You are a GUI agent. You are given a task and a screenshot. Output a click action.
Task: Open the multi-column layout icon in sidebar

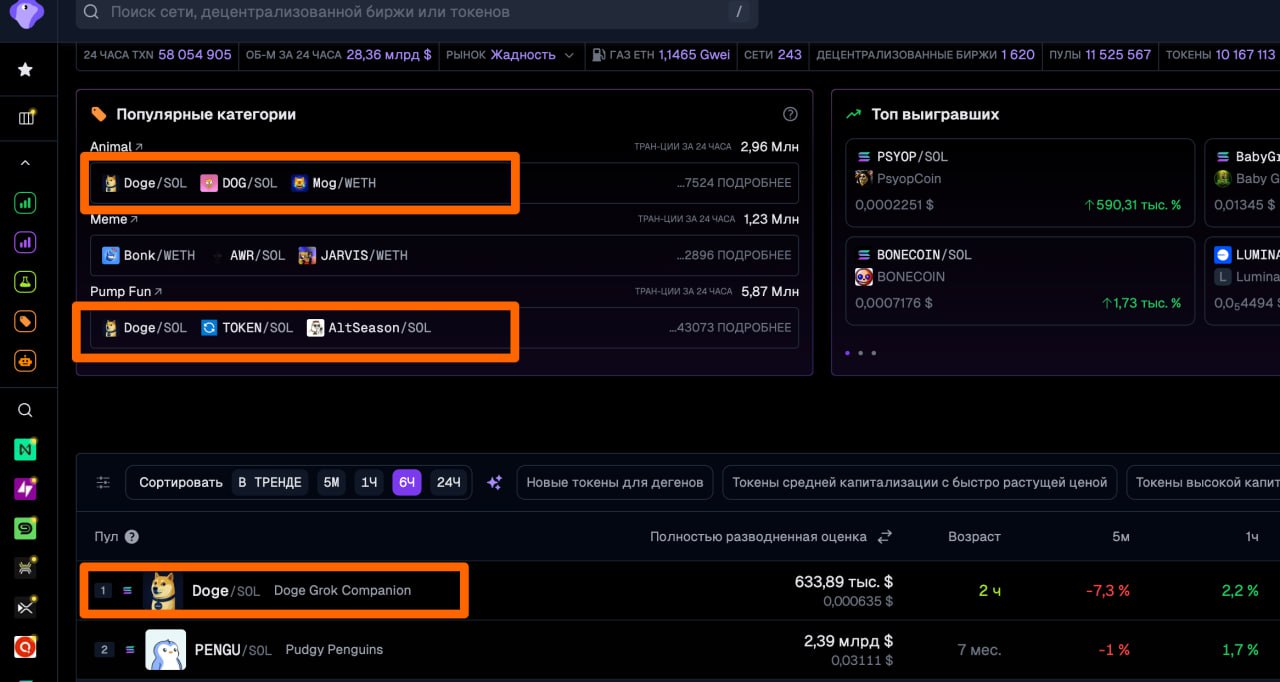(26, 118)
